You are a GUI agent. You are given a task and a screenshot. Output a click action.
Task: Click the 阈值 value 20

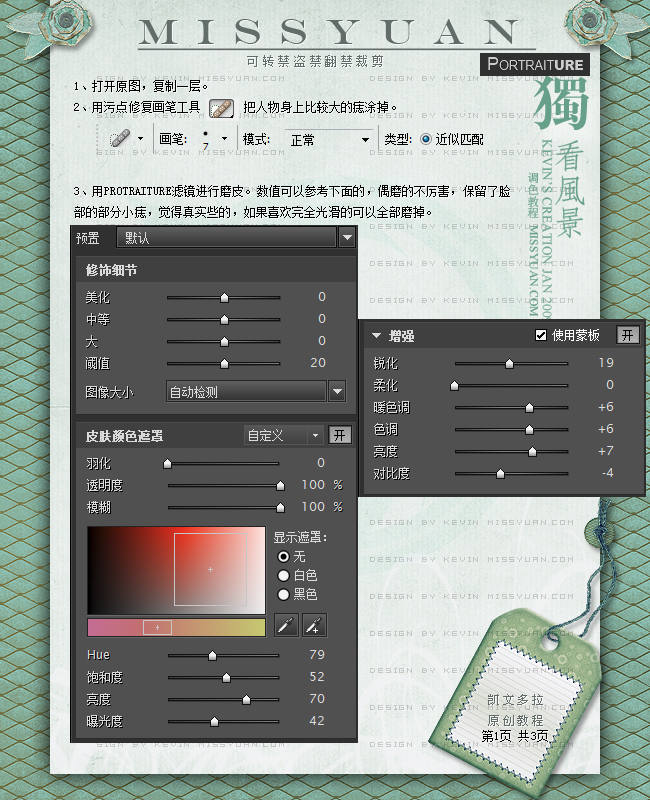317,363
